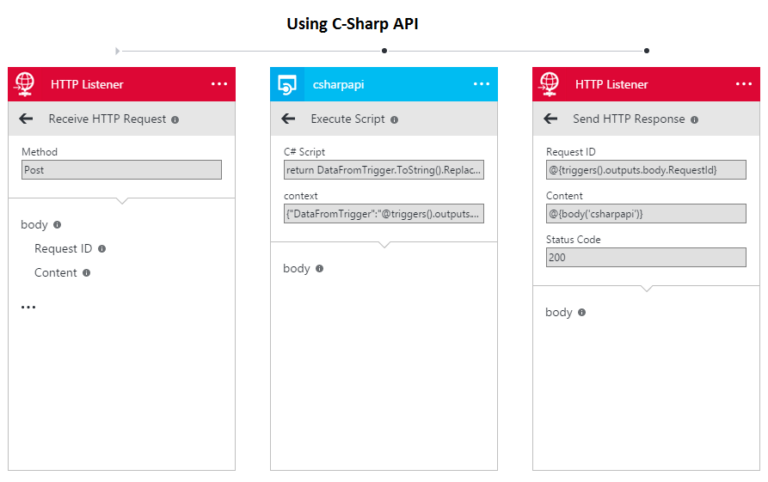Edit the Content field with body('csharpapi')

[x=646, y=214]
